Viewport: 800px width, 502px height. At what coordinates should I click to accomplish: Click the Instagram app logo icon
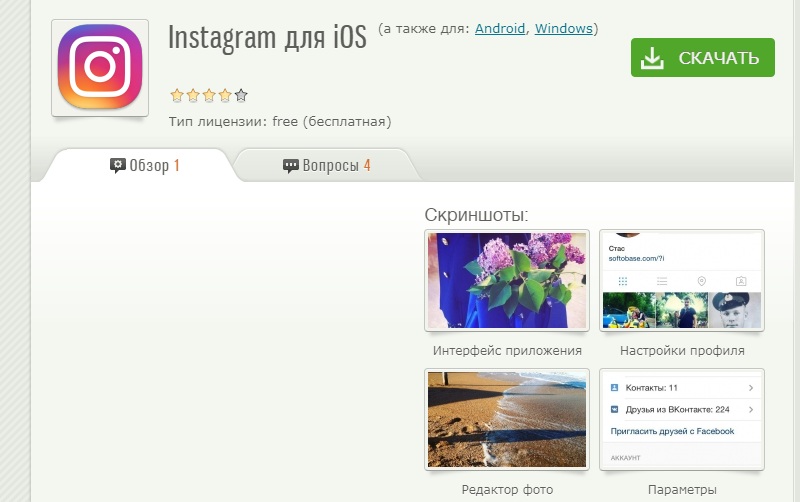pos(100,67)
